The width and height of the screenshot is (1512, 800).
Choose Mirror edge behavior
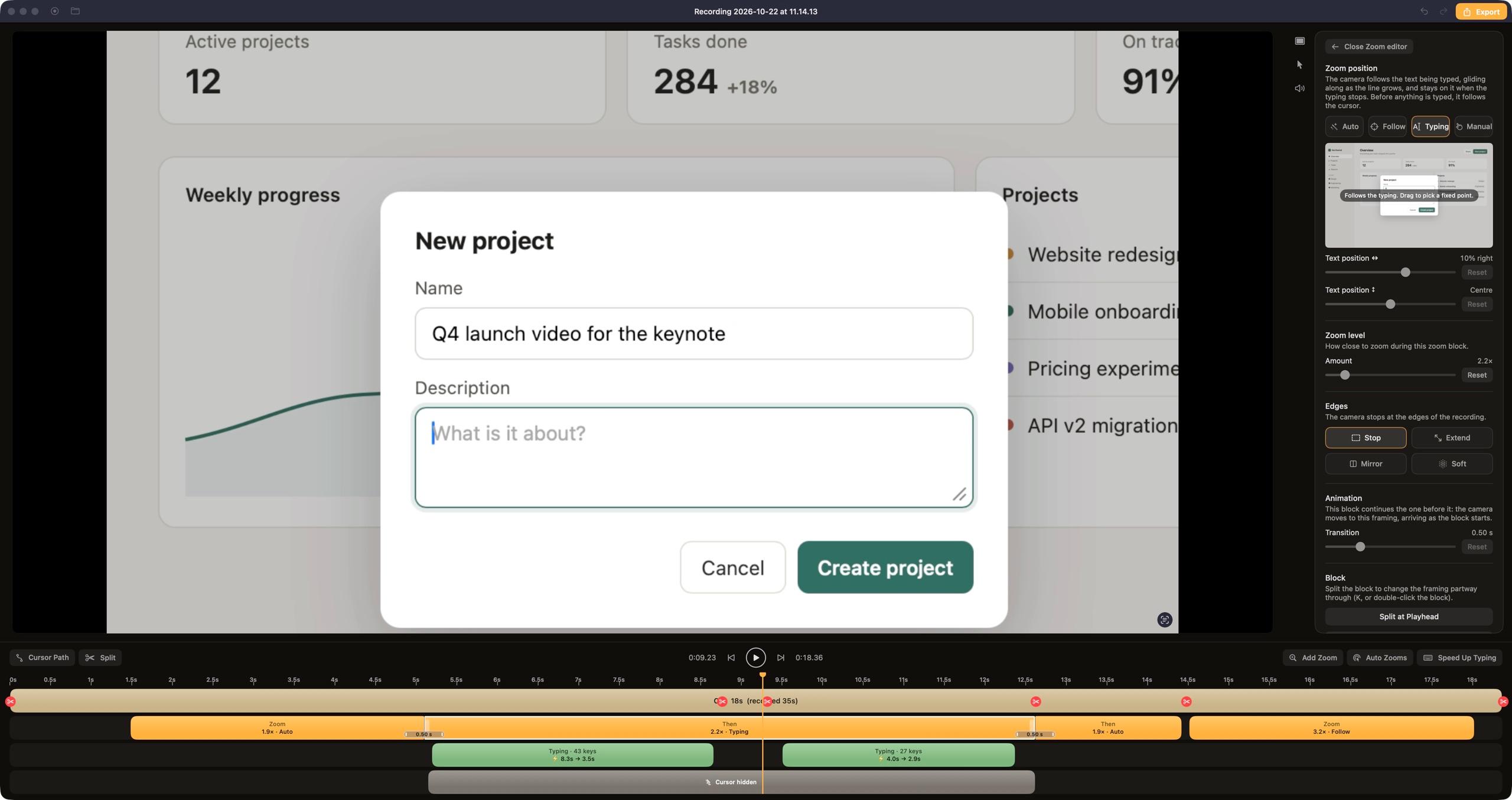tap(1366, 463)
